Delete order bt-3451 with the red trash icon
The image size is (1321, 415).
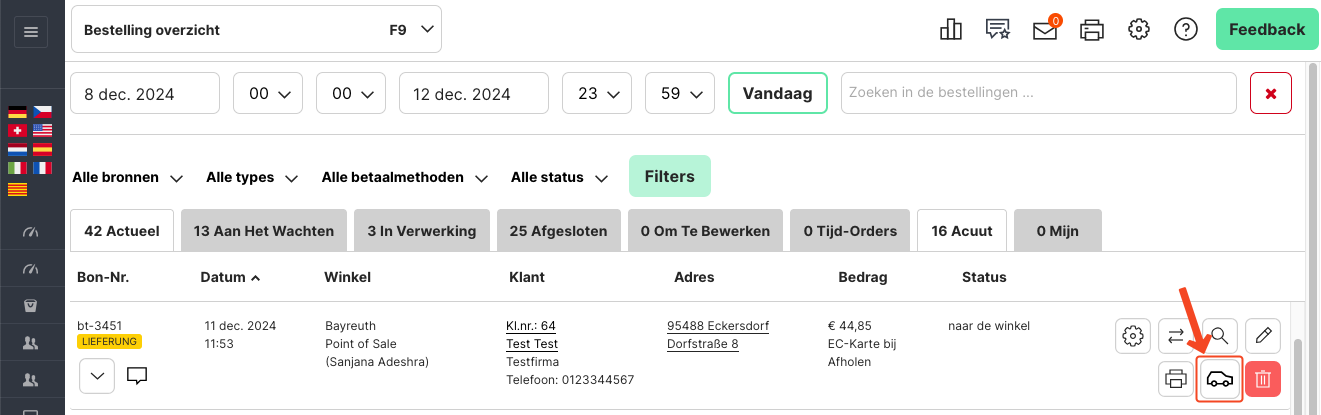click(x=1263, y=379)
